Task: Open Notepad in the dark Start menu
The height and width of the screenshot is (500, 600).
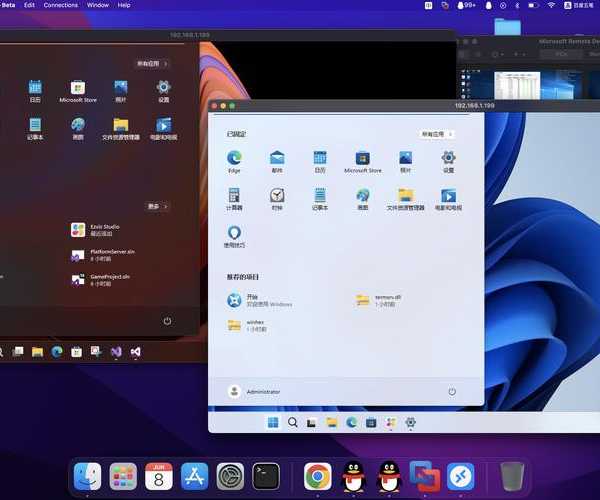Action: point(35,129)
